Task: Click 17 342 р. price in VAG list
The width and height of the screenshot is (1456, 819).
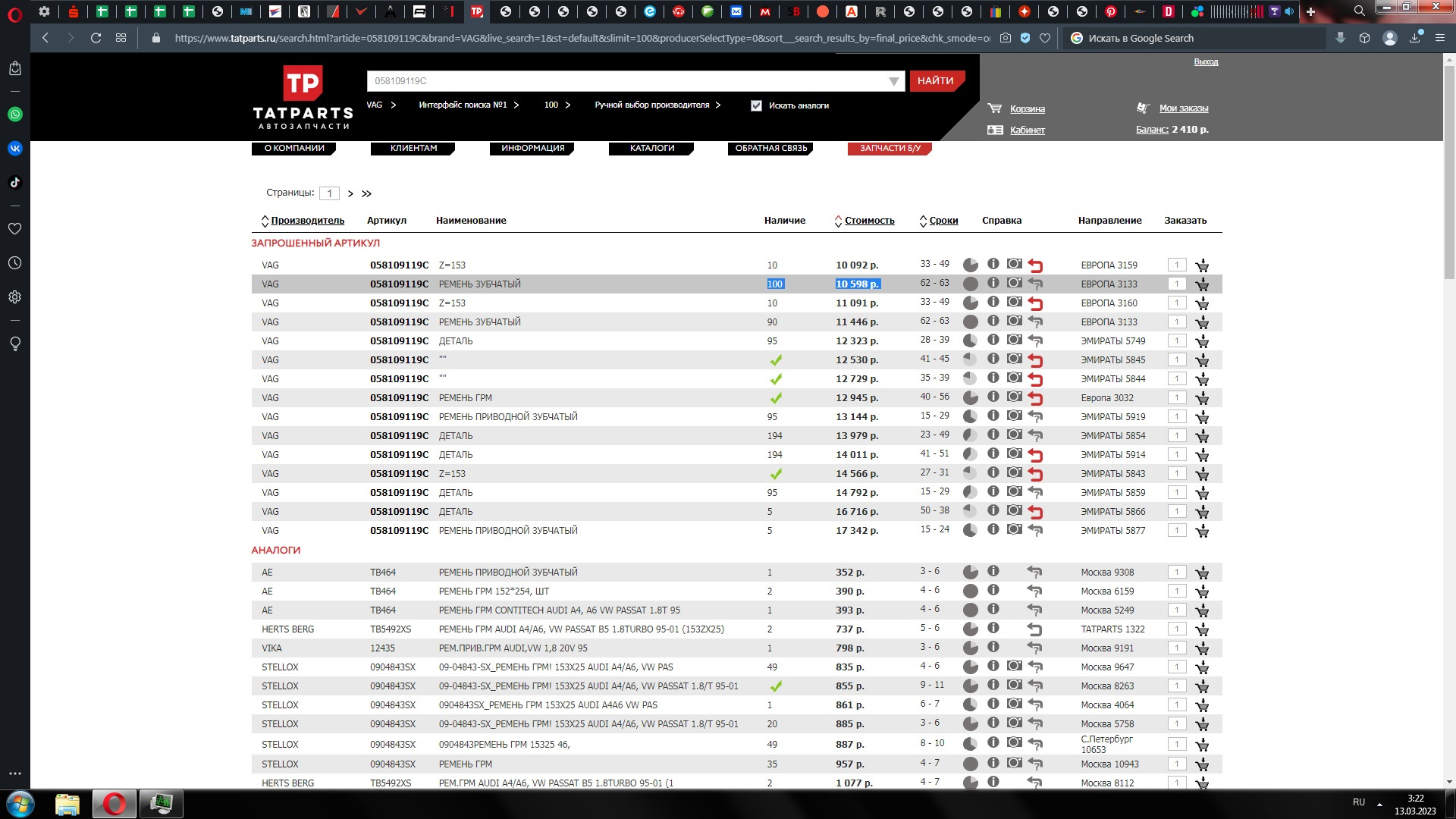Action: tap(857, 531)
